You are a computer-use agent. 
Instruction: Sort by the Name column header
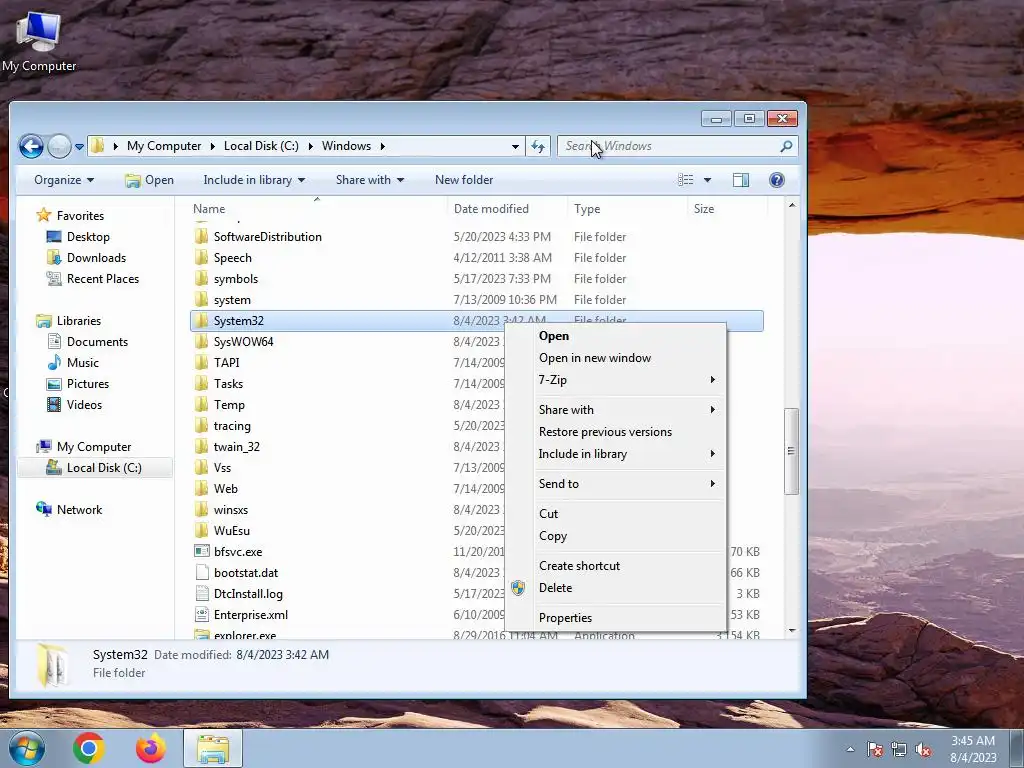(x=317, y=209)
